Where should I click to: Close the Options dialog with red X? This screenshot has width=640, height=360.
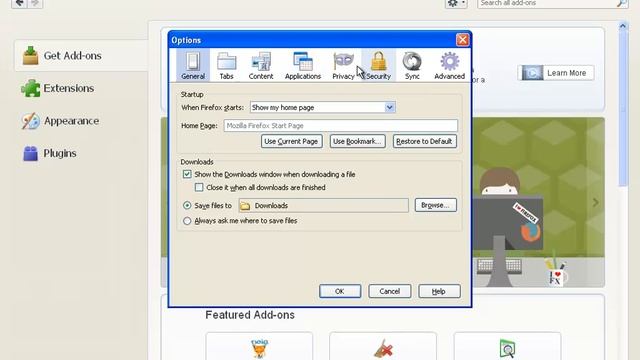462,40
